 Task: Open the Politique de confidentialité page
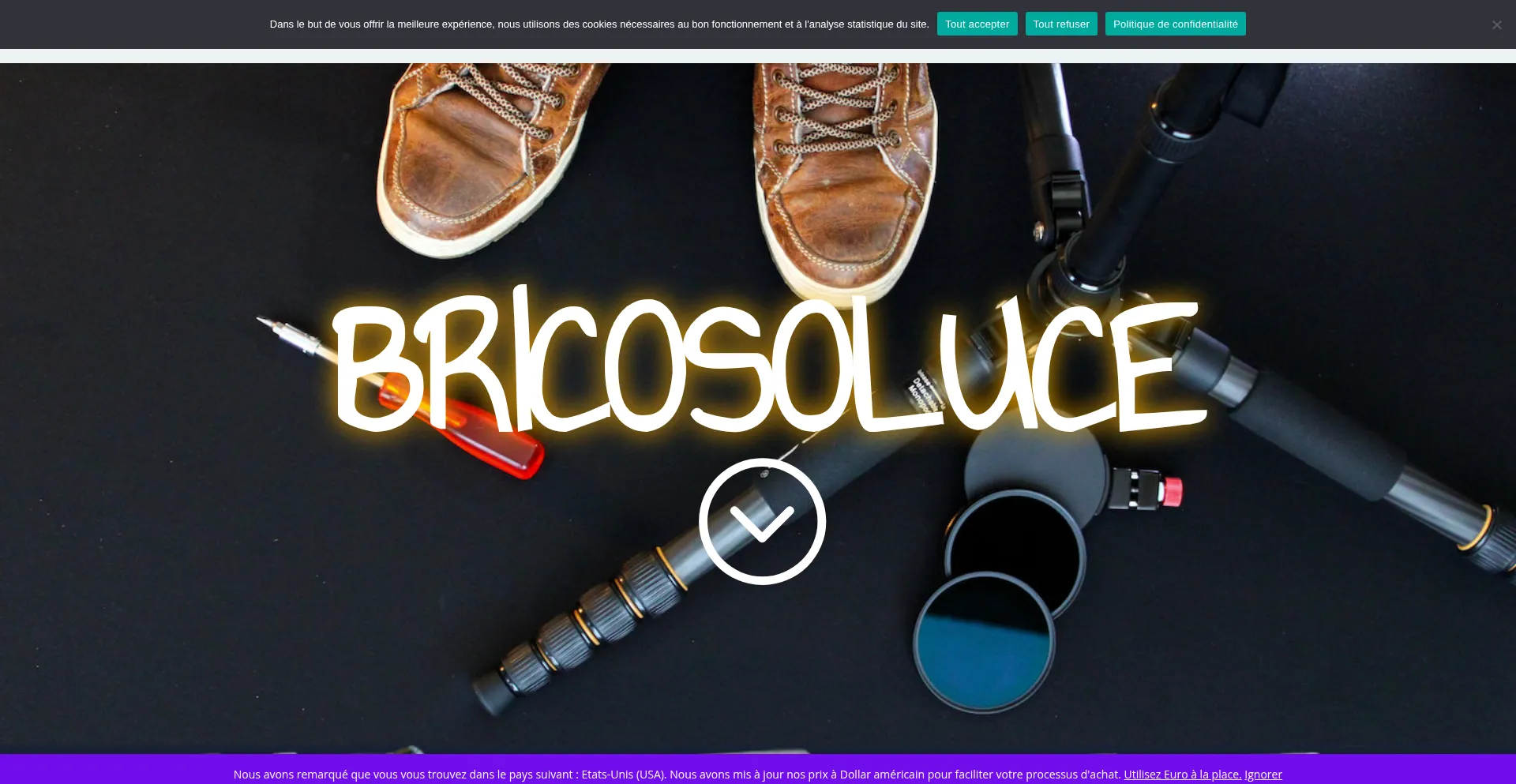[x=1175, y=24]
